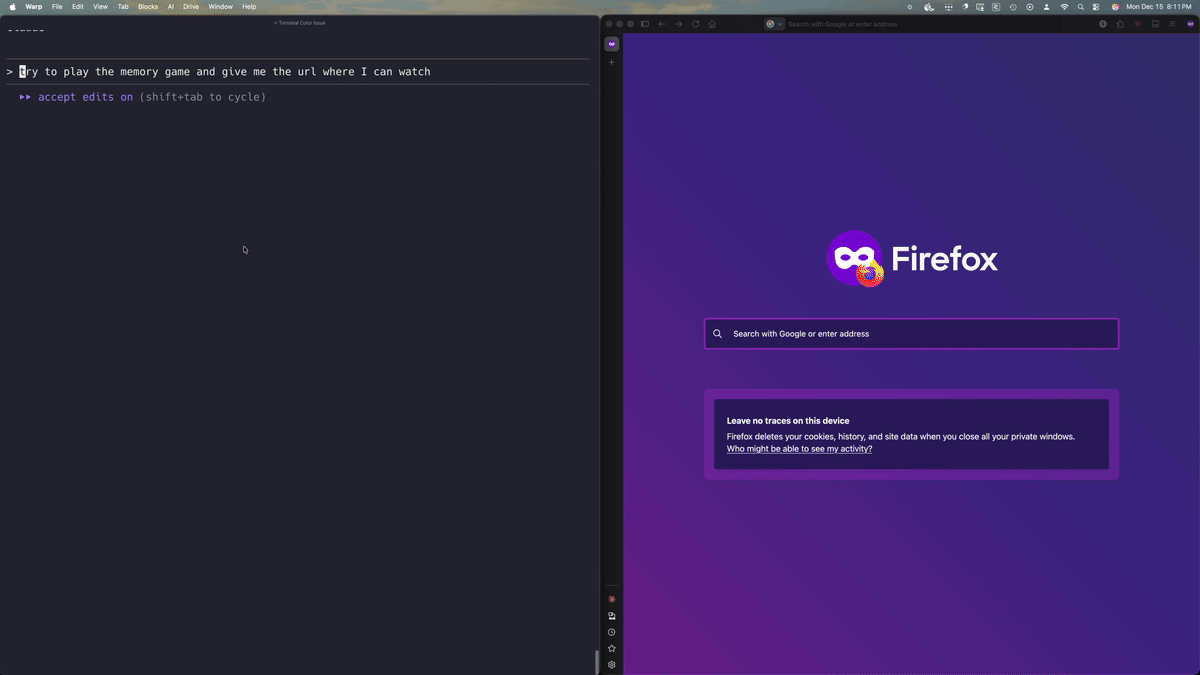Open the Window menu
Image resolution: width=1200 pixels, height=675 pixels.
click(221, 7)
